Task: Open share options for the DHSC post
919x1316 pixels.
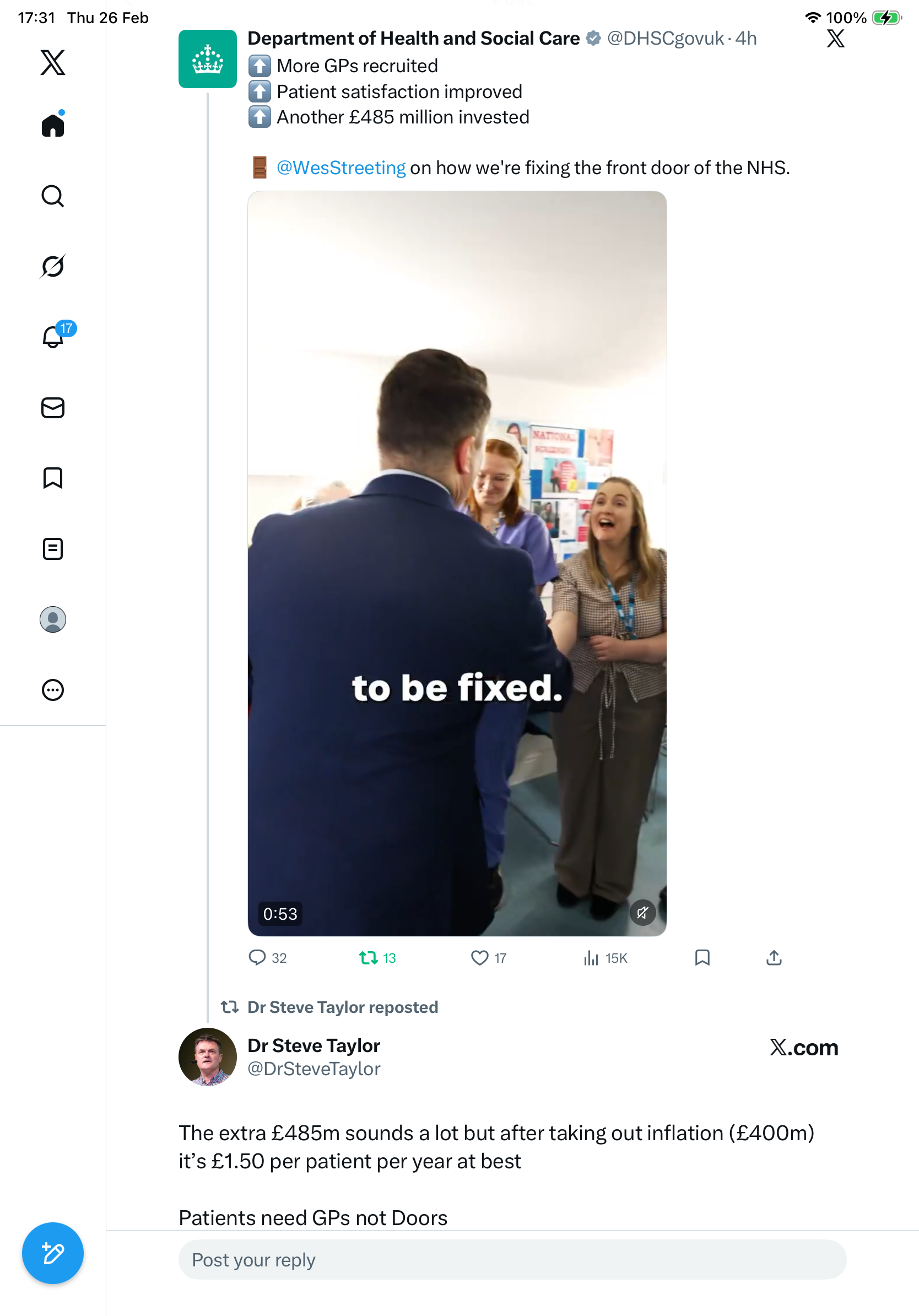Action: click(774, 958)
